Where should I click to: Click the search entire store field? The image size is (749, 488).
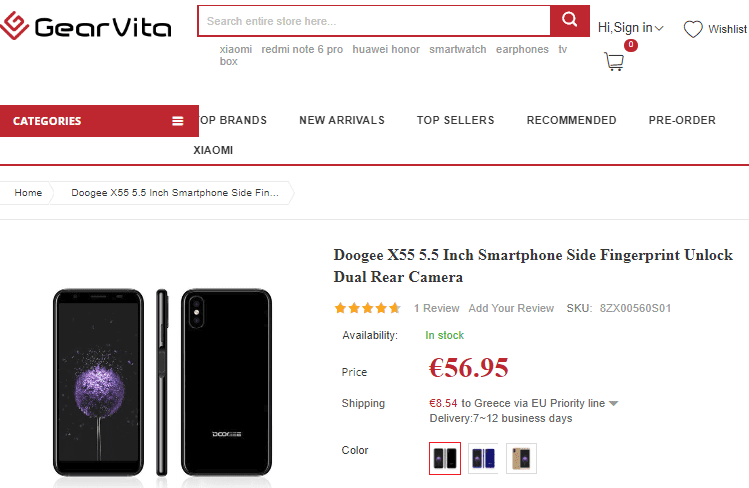point(373,20)
